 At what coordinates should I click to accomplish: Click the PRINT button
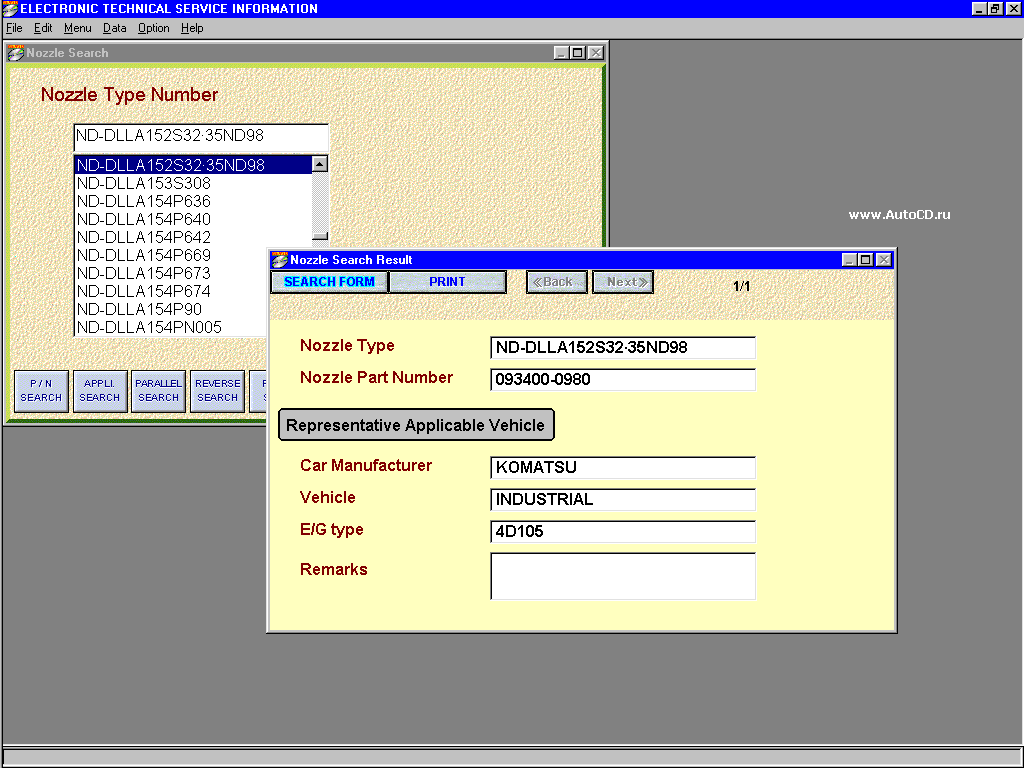click(x=447, y=282)
